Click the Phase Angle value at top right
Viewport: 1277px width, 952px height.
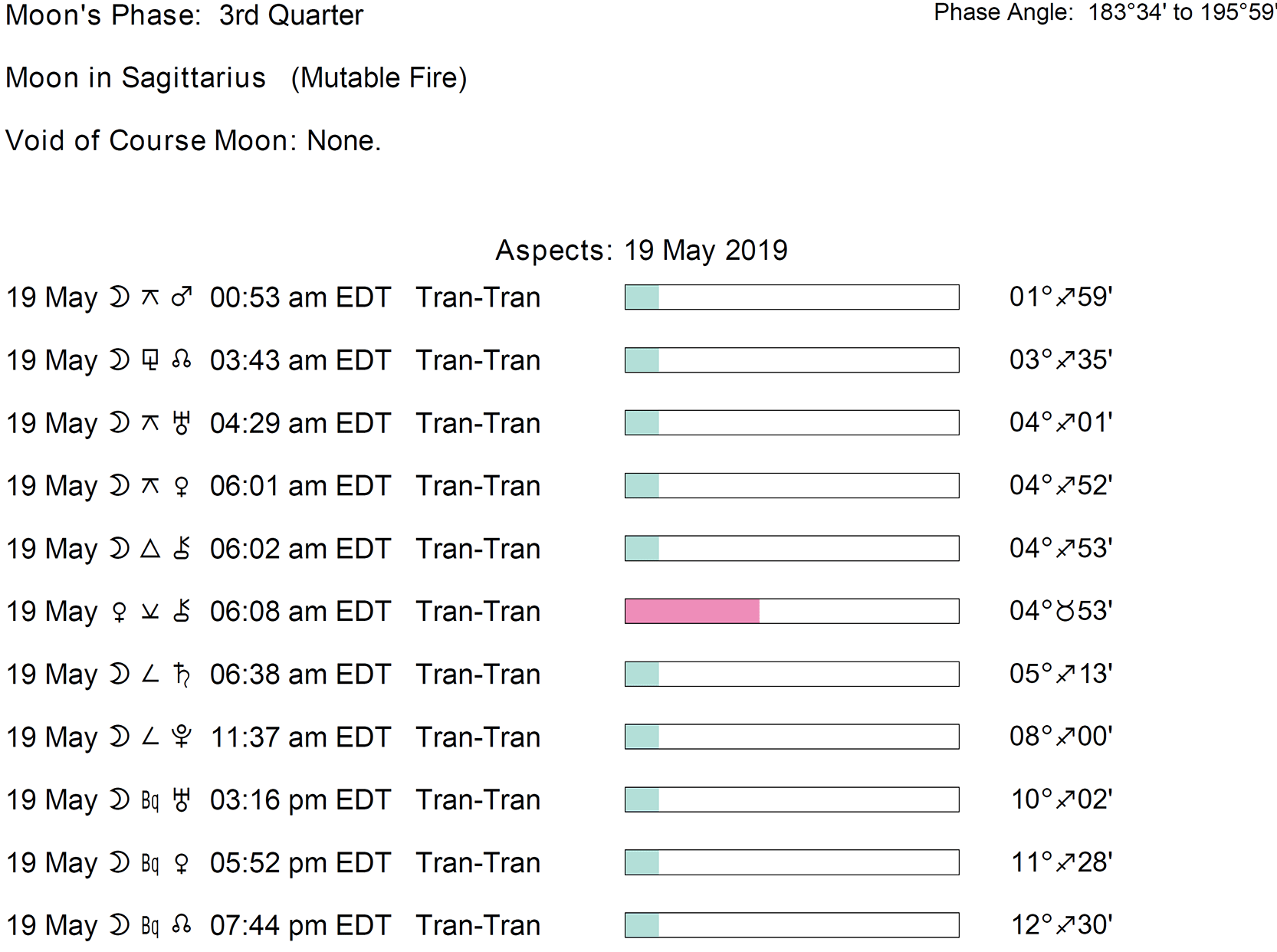coord(1180,13)
